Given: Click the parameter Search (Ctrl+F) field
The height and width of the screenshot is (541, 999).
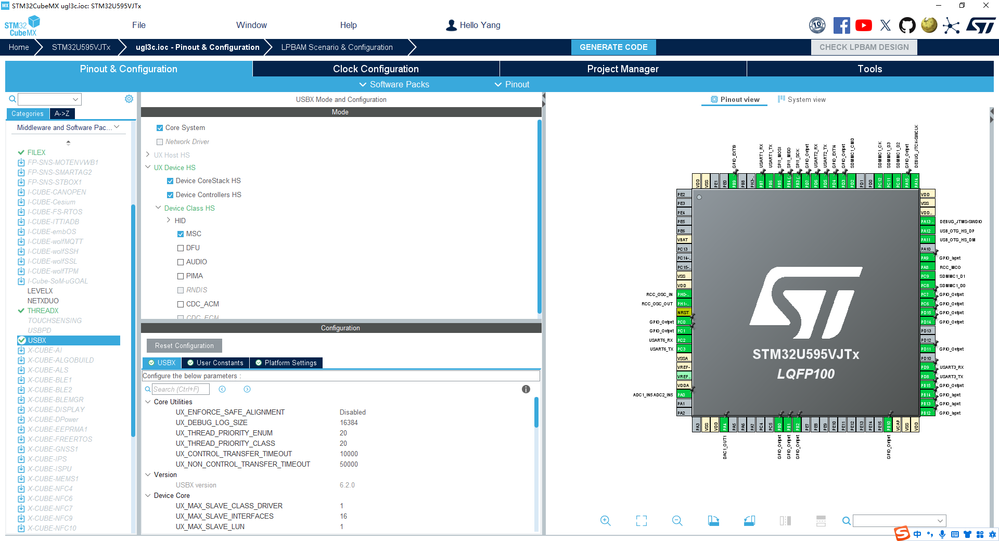Looking at the screenshot, I should tap(179, 389).
